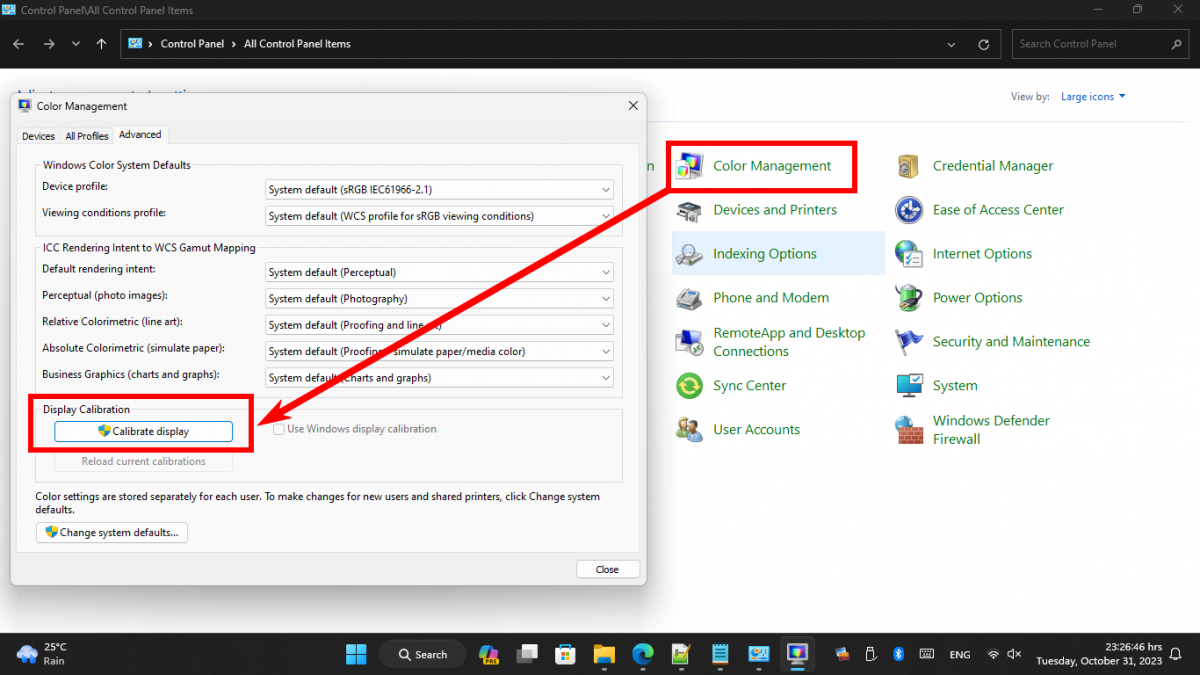Click Reload current calibrations button
Viewport: 1200px width, 675px height.
[144, 461]
